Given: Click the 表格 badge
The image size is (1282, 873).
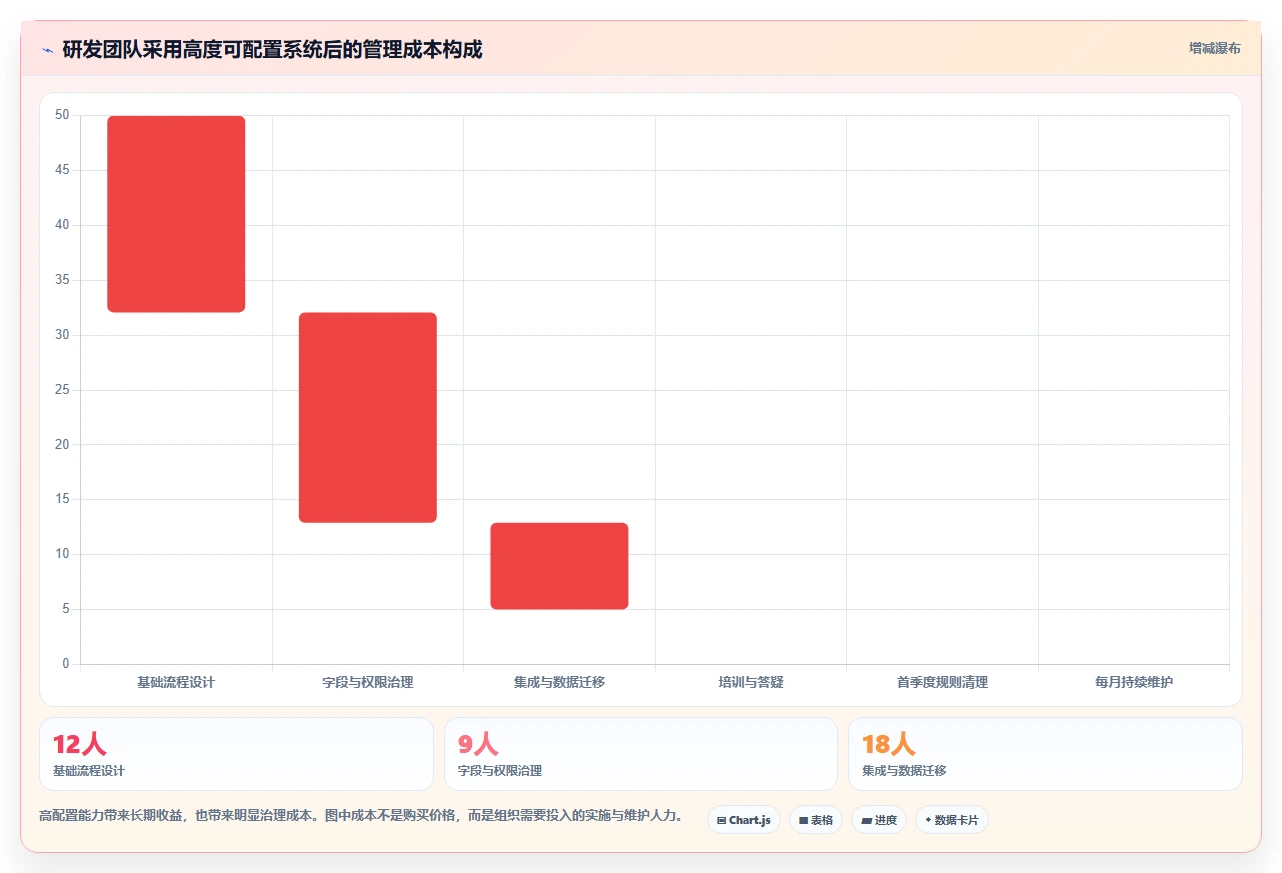Looking at the screenshot, I should [816, 820].
